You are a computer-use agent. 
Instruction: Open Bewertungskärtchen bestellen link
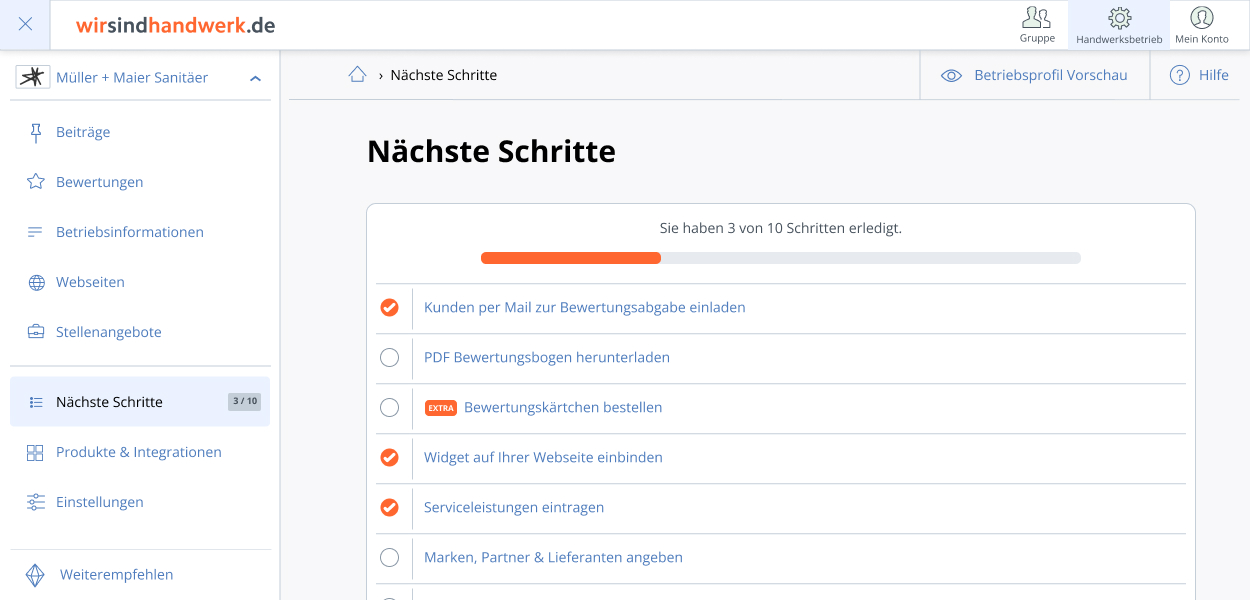(562, 407)
